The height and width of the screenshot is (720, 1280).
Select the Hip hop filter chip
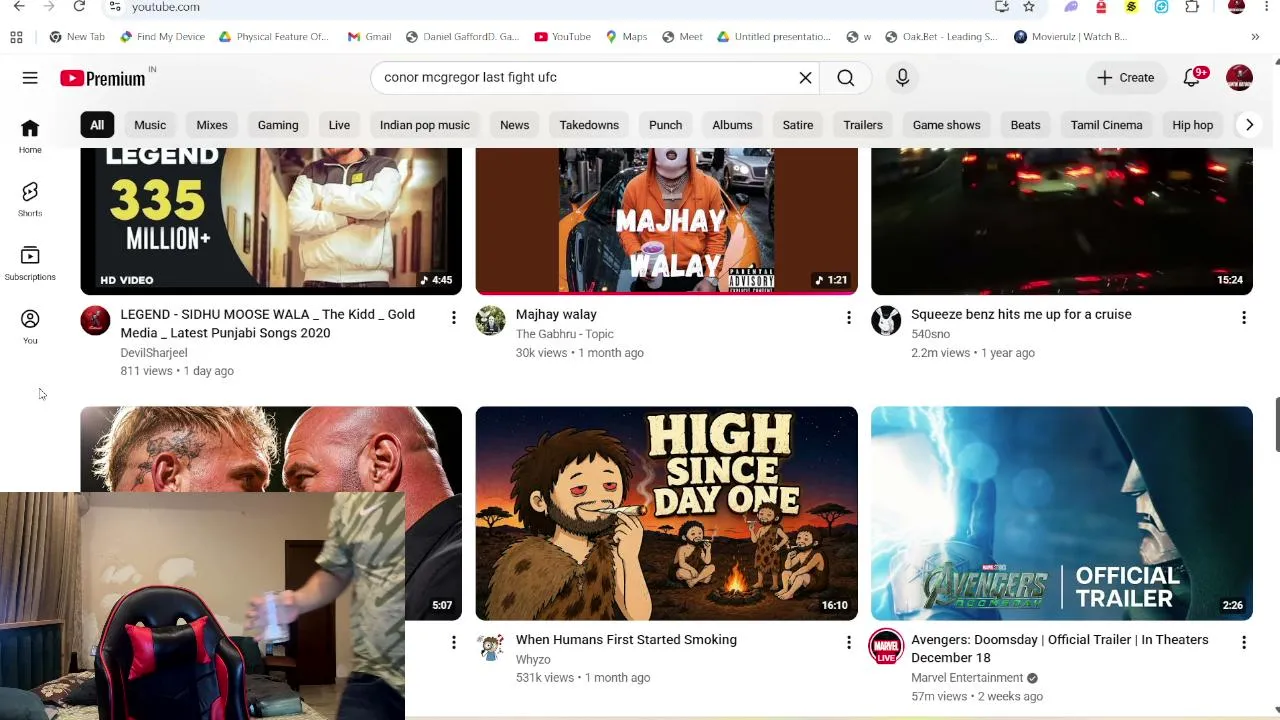(1192, 125)
